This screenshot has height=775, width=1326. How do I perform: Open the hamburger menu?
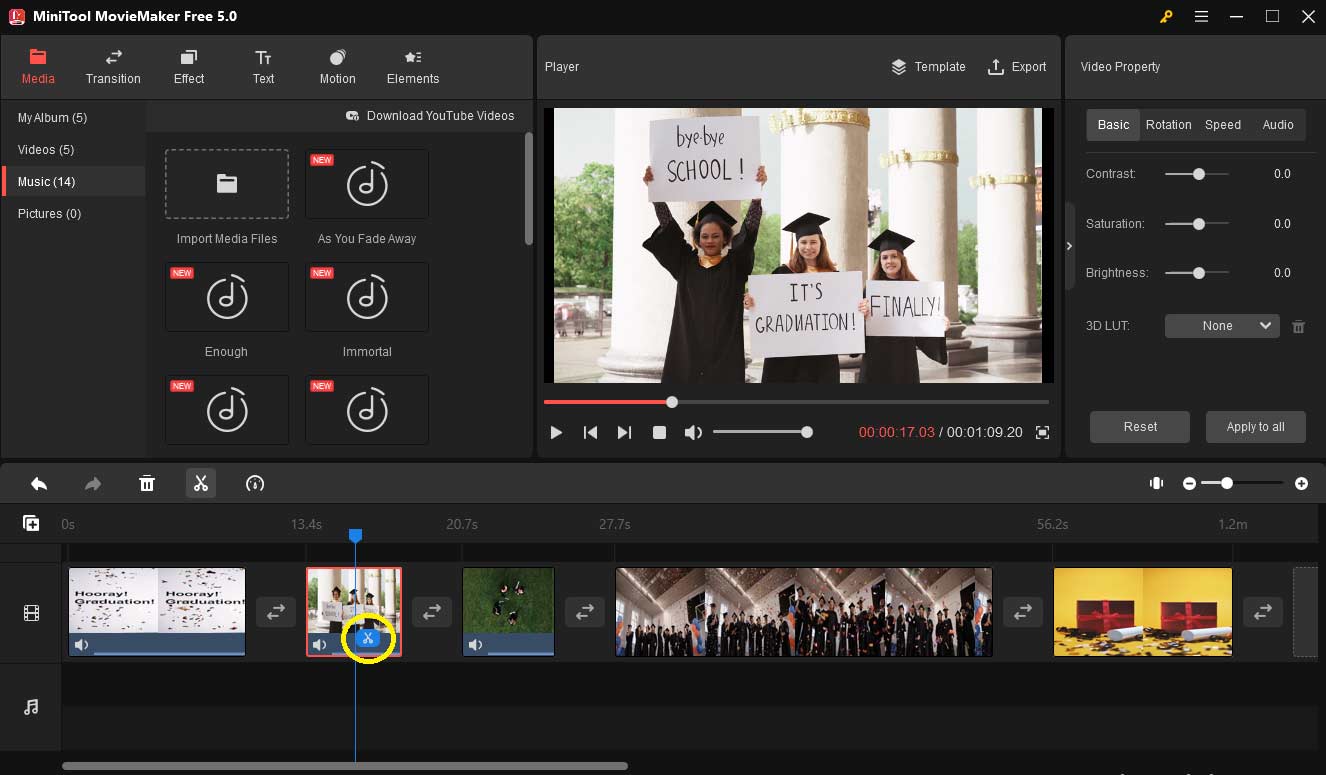point(1201,16)
